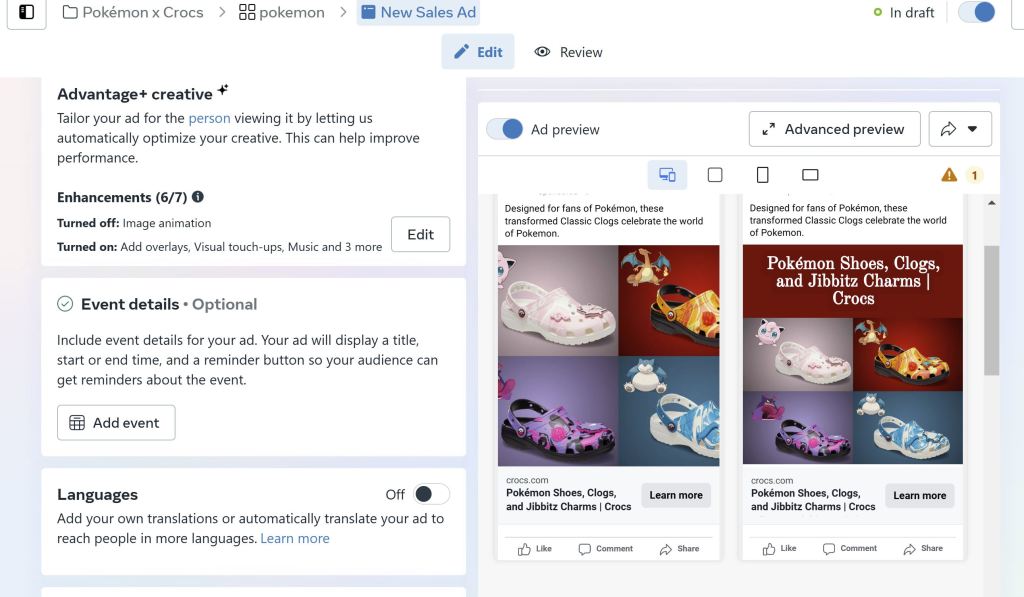
Task: Open the Pokémon x Crocs campaign breadcrumb
Action: (133, 13)
